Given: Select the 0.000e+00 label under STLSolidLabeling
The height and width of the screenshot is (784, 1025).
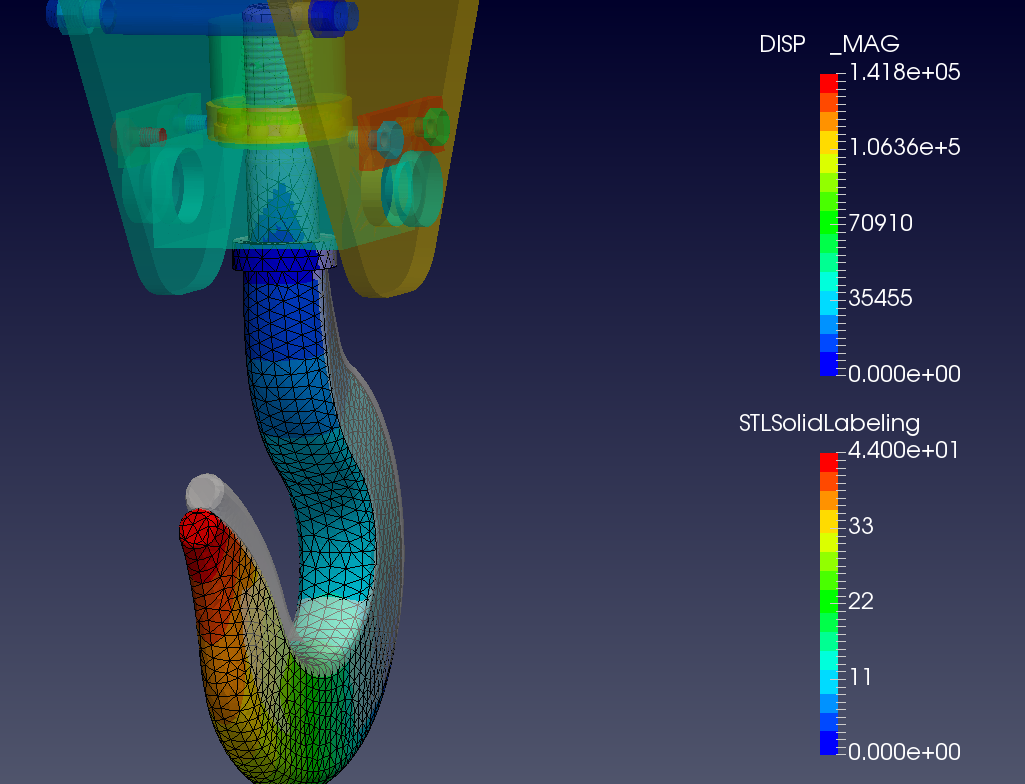Looking at the screenshot, I should 904,752.
